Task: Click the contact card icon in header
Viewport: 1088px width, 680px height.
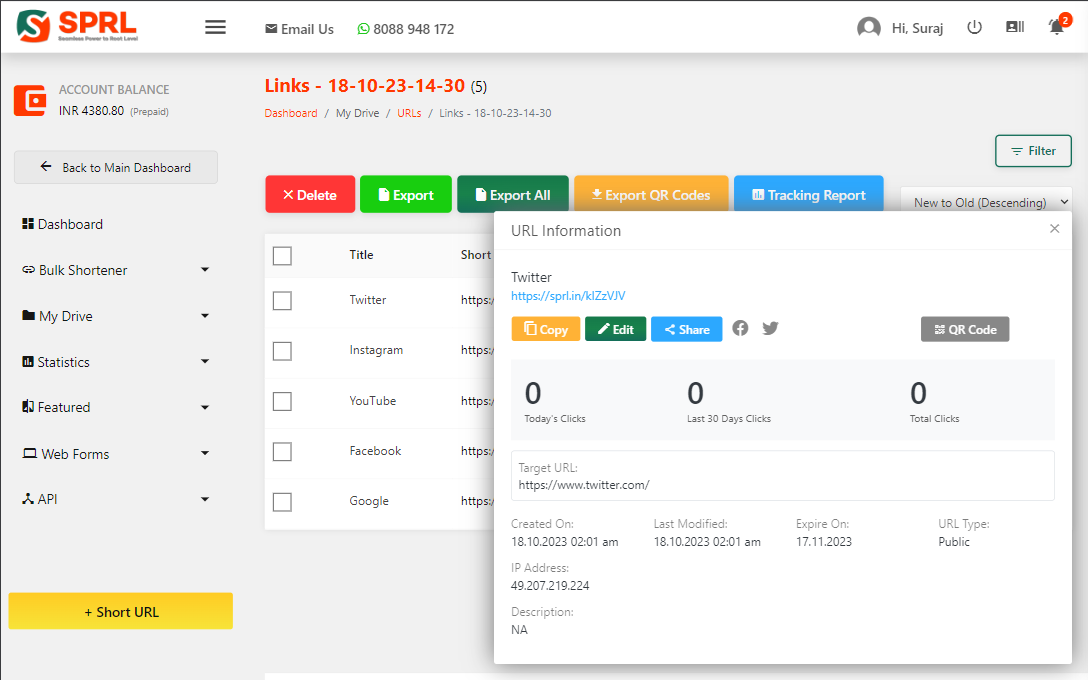Action: (x=1015, y=28)
